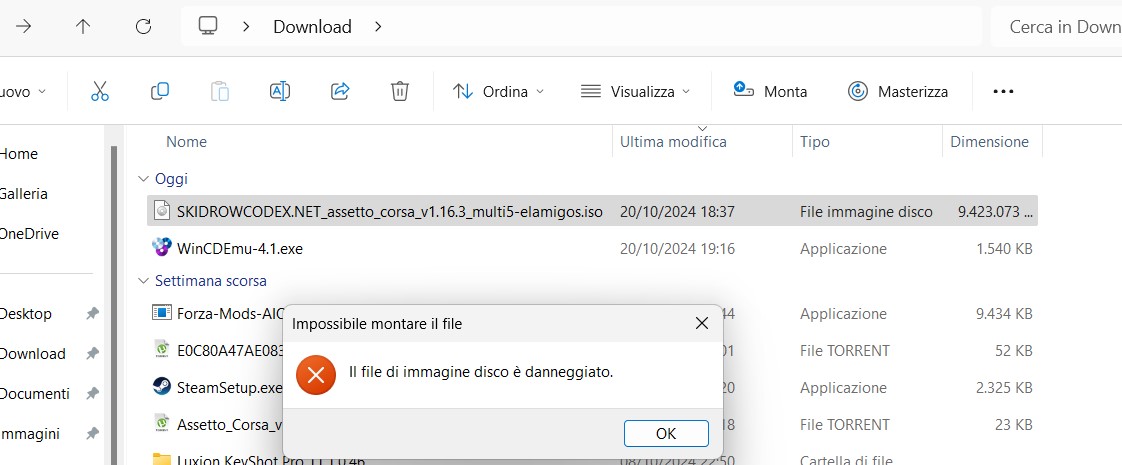Viewport: 1122px width, 465px height.
Task: Click OK in the error dialog
Action: [665, 434]
